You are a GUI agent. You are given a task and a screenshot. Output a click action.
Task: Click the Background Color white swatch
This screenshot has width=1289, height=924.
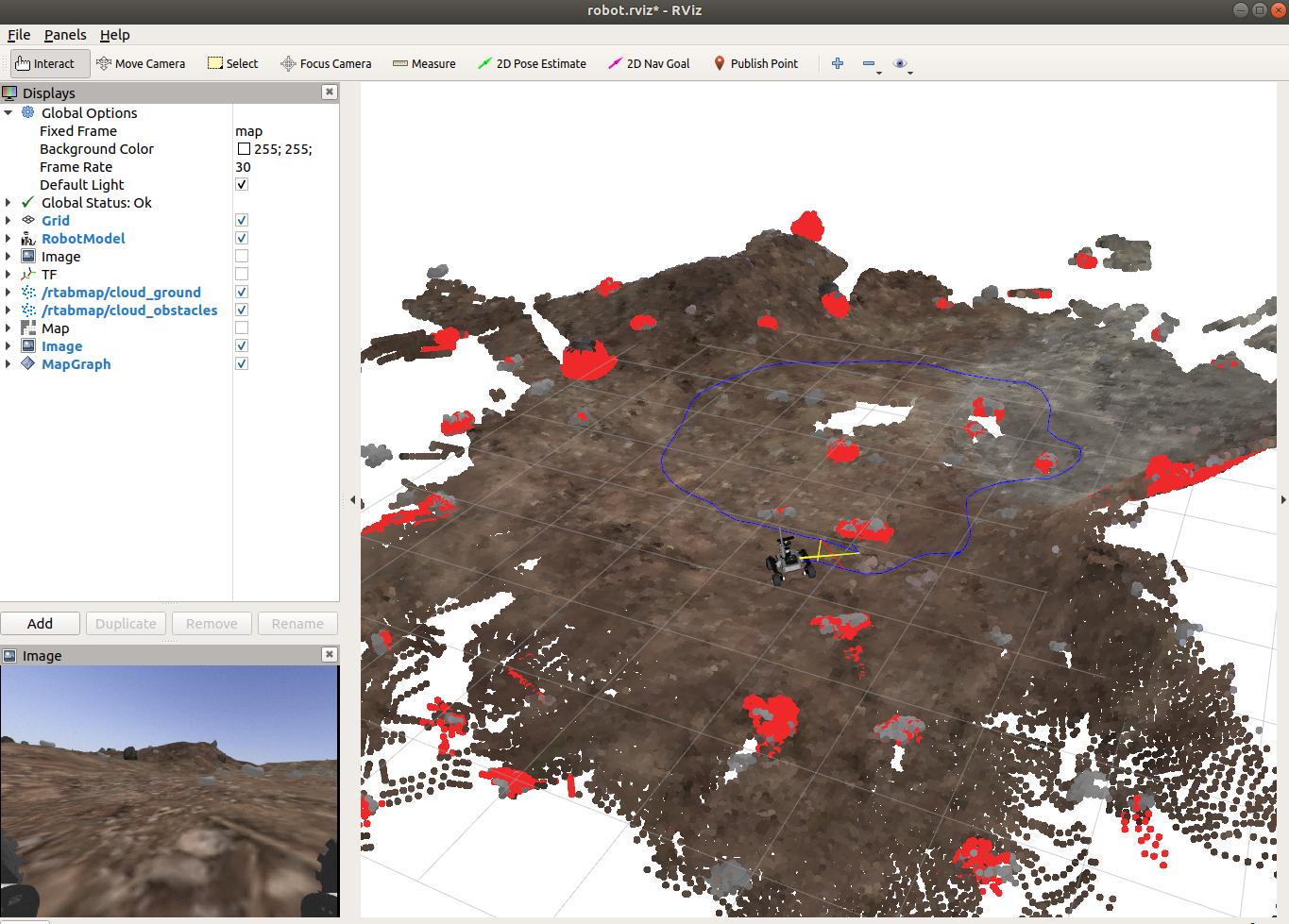(244, 149)
